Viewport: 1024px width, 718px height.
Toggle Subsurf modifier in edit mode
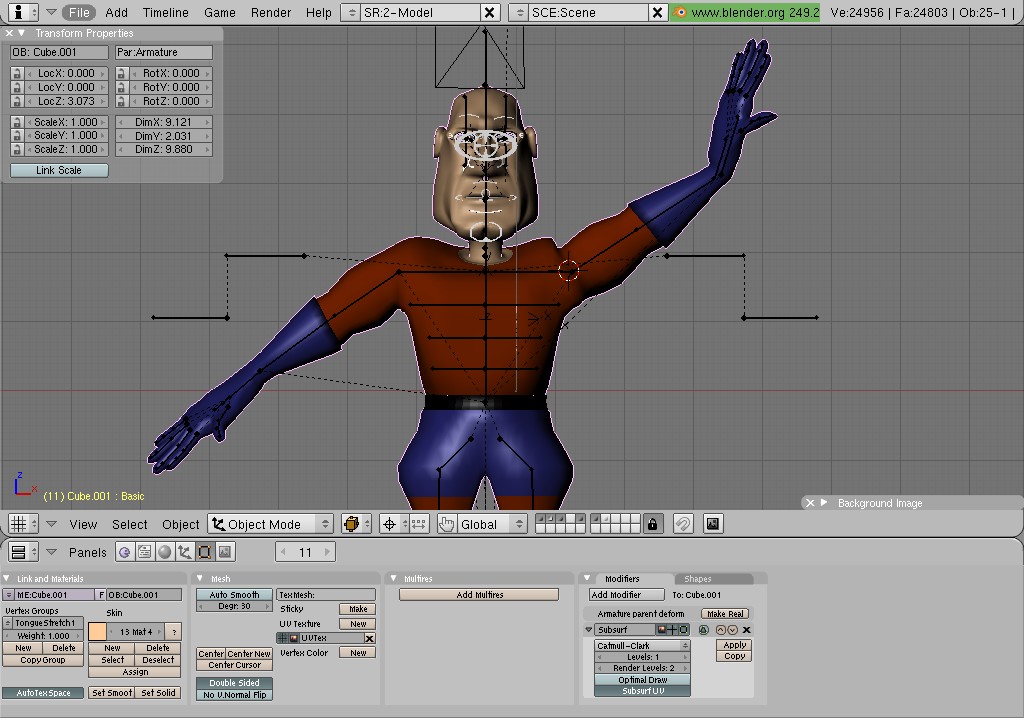(684, 630)
